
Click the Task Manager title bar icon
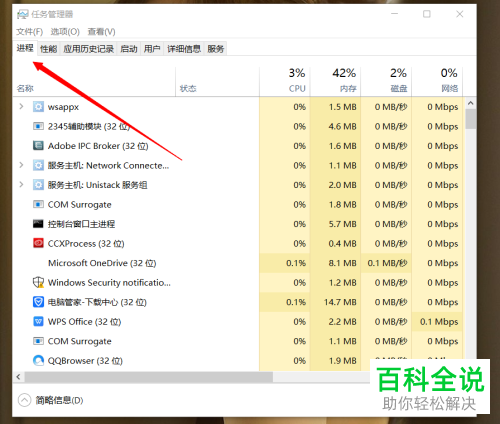(x=23, y=14)
